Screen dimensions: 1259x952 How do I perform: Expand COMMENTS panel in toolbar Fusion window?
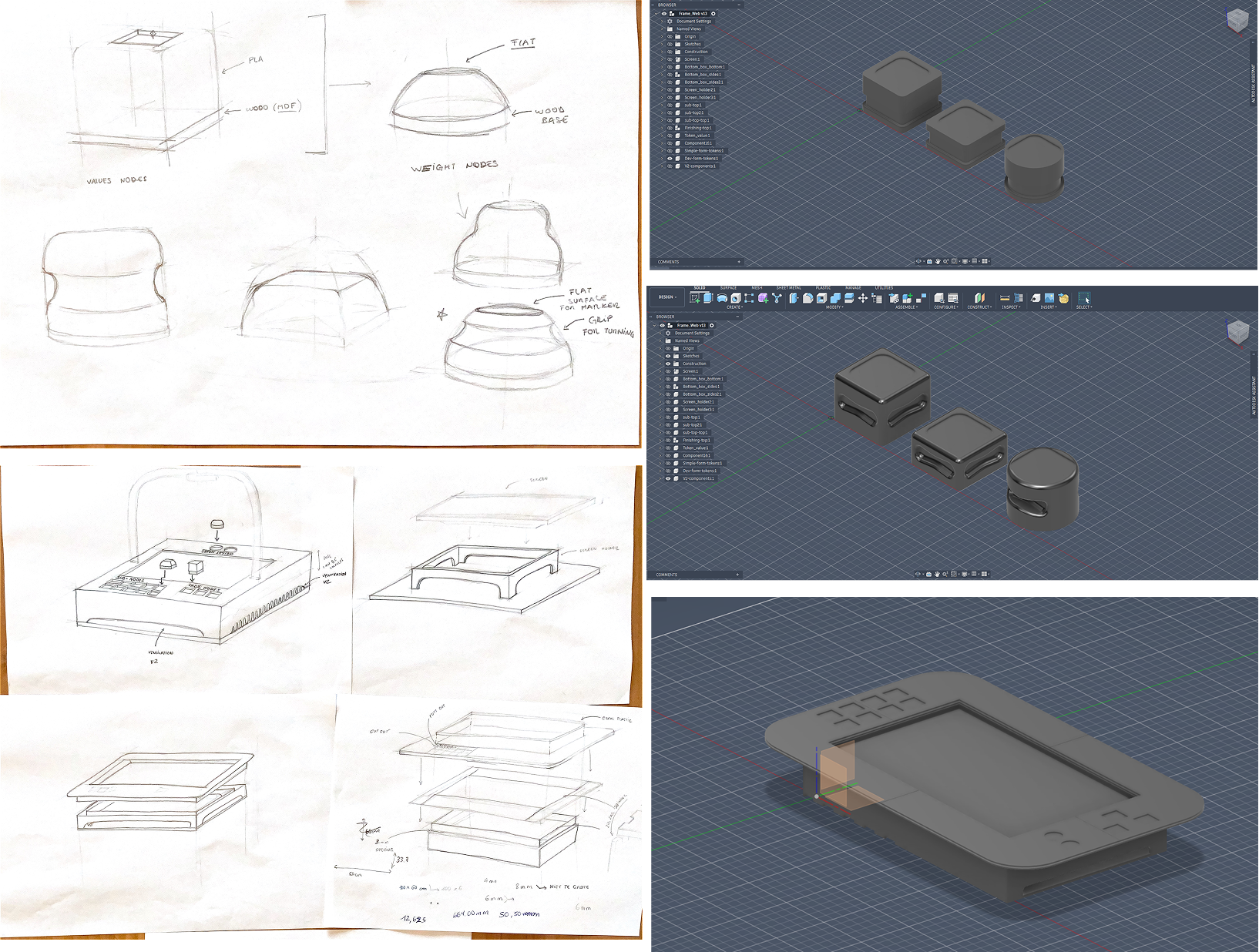pos(737,575)
